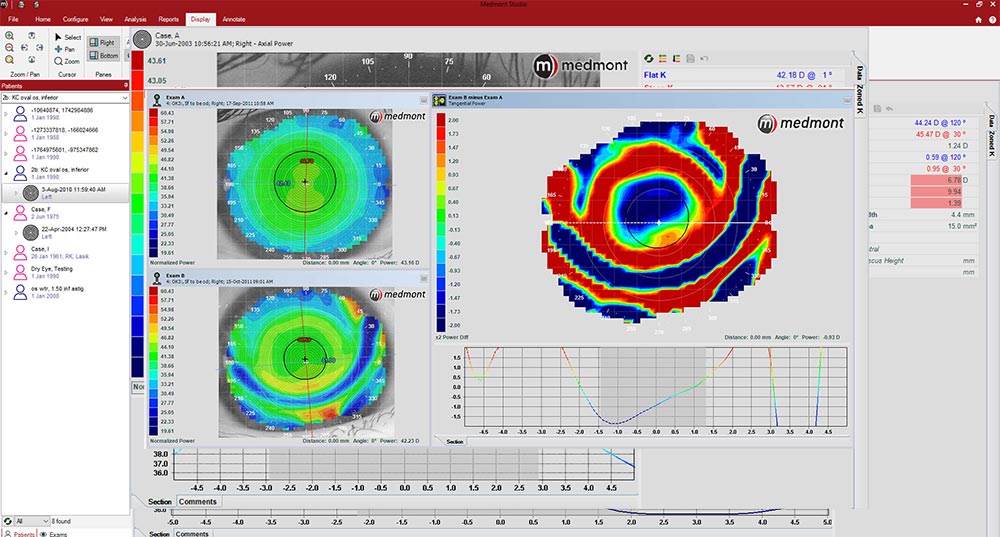Choose the Zoom cursor tool
Image resolution: width=1000 pixels, height=537 pixels.
[x=67, y=61]
